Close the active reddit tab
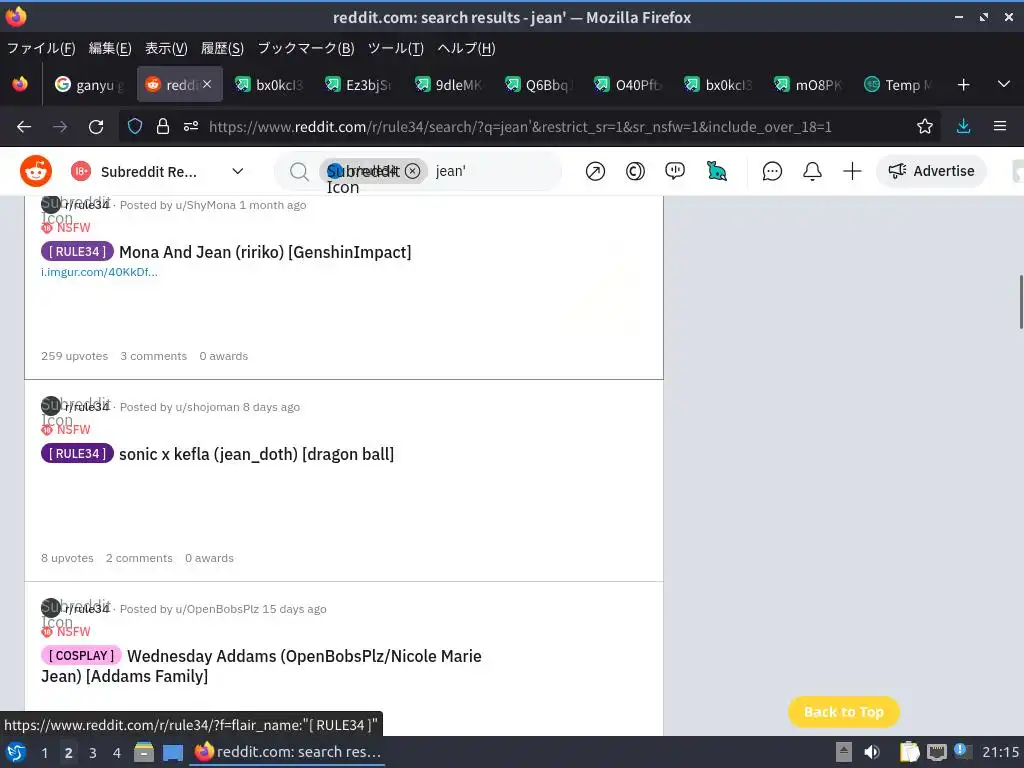 (207, 84)
